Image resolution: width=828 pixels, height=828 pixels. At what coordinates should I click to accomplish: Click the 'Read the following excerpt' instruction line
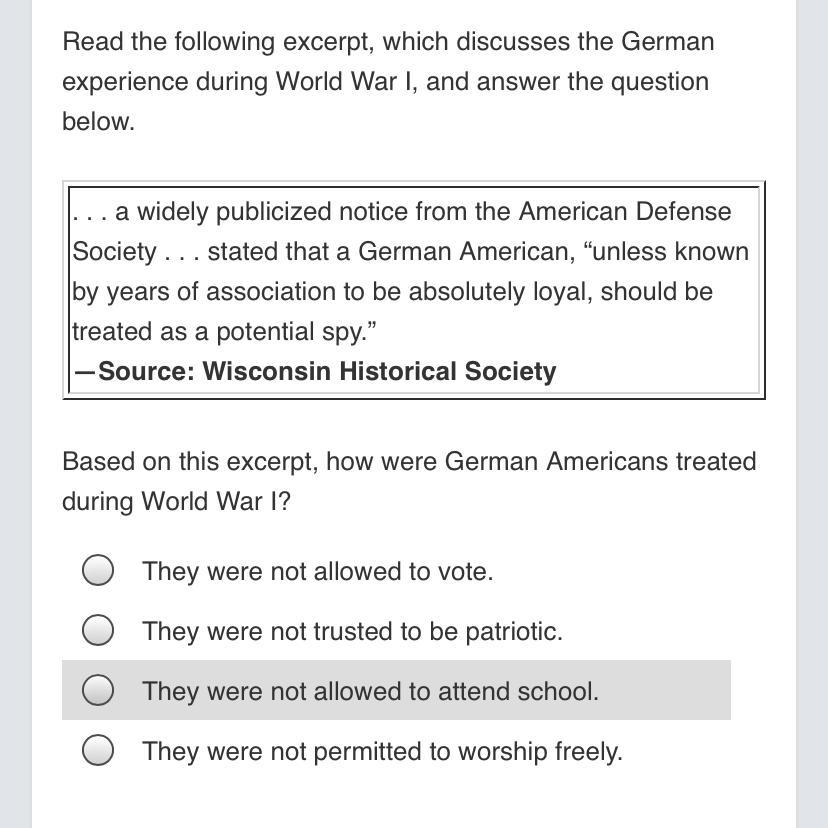388,42
